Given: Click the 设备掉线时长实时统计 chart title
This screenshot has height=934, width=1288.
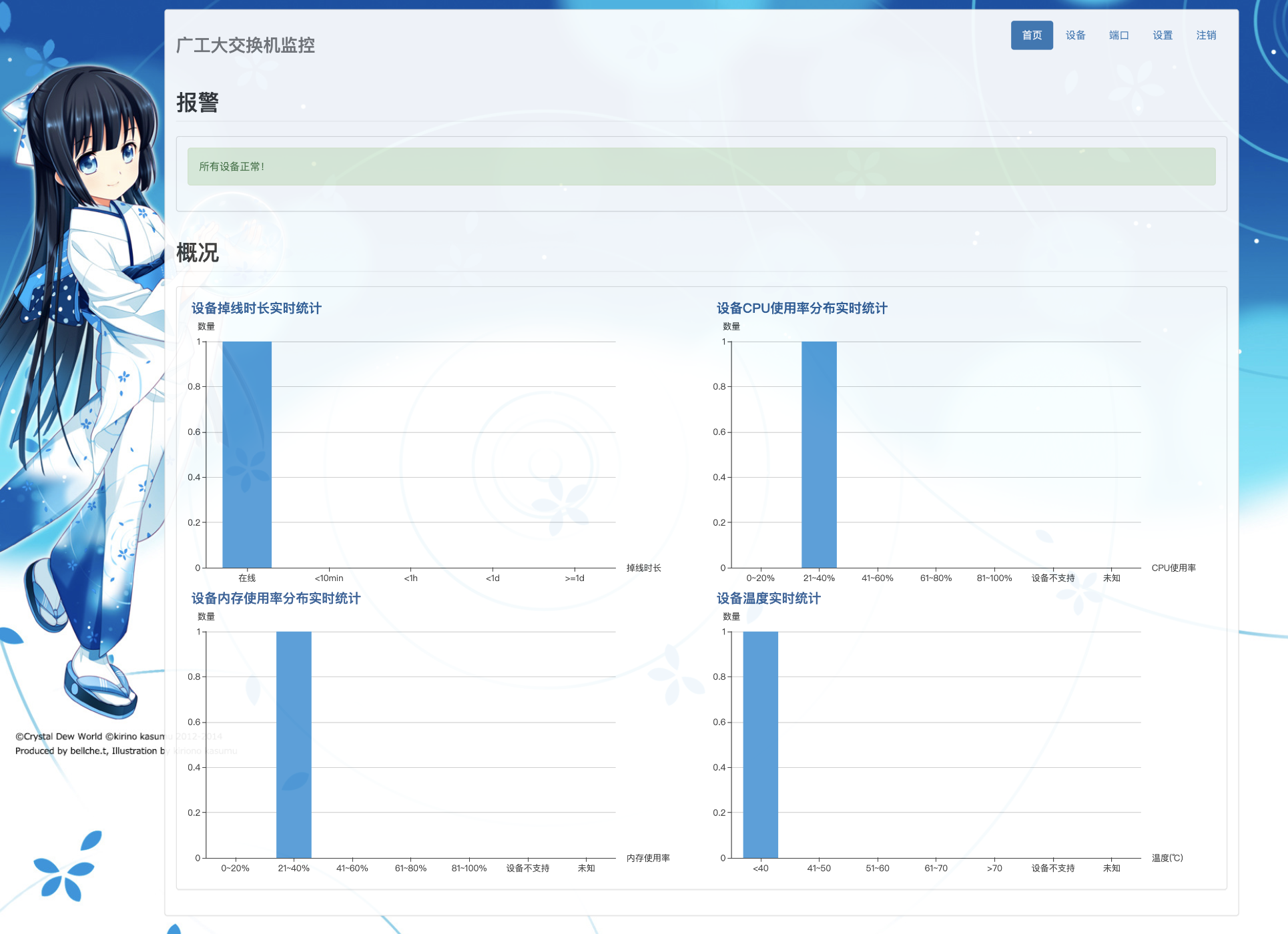Looking at the screenshot, I should (257, 308).
